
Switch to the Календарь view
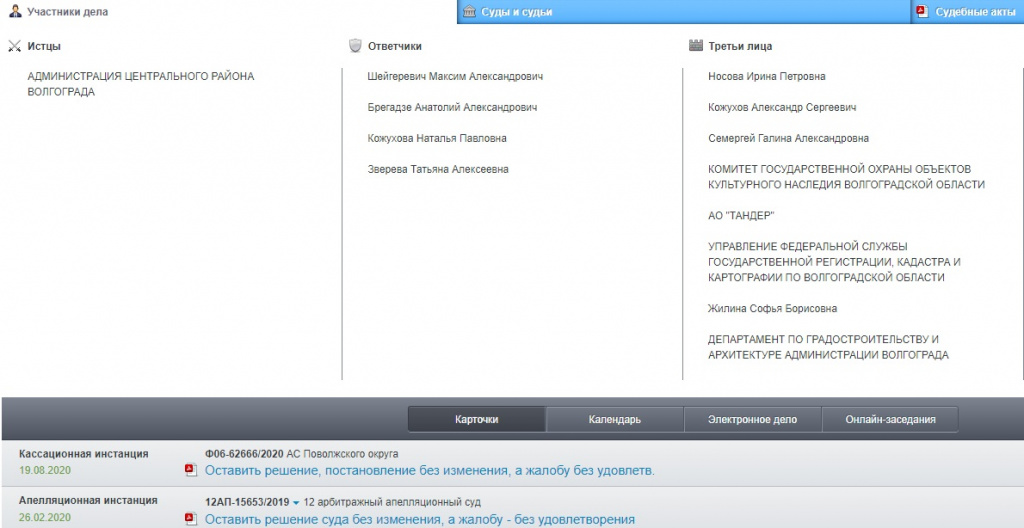(x=614, y=419)
